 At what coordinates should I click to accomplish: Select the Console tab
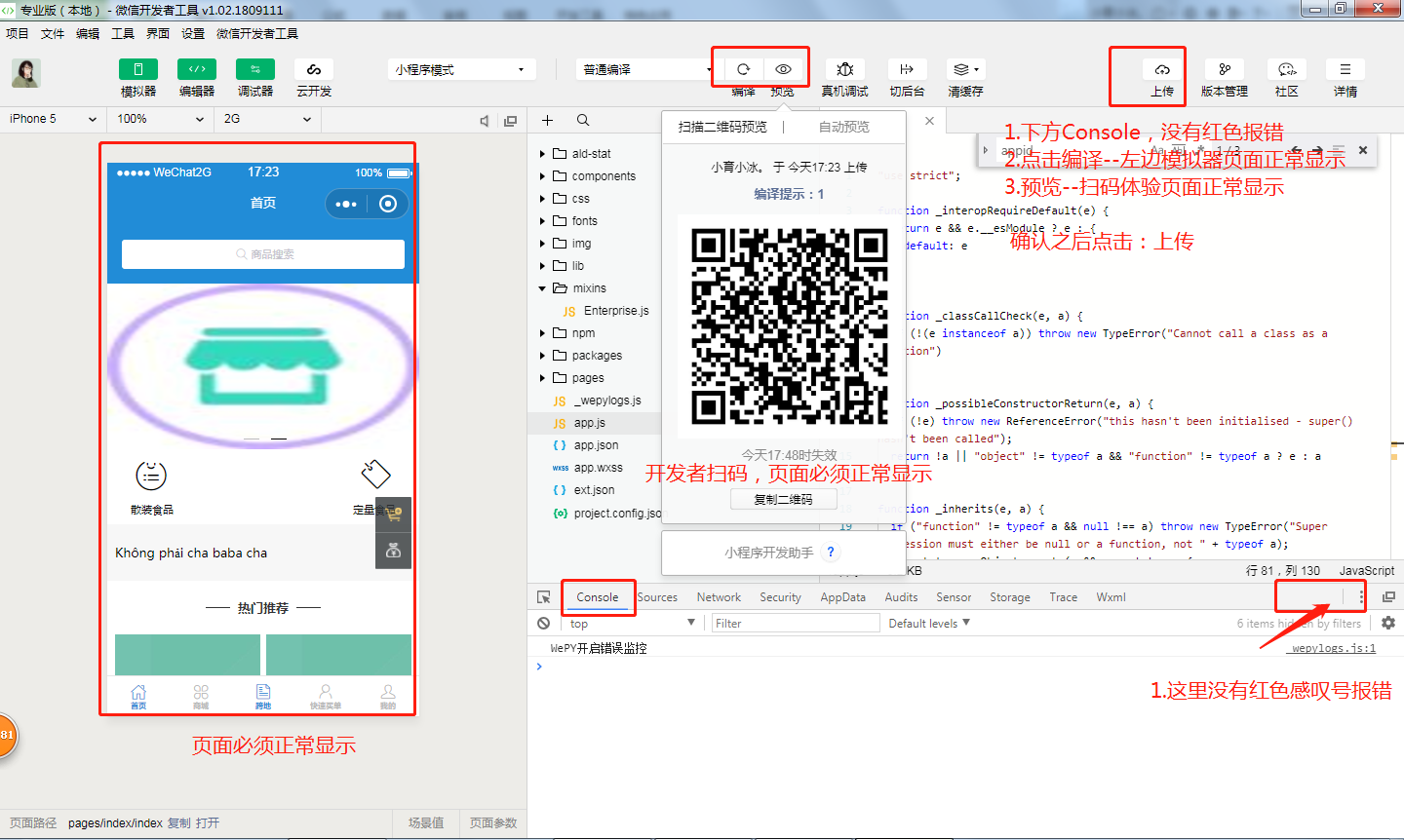tap(597, 597)
